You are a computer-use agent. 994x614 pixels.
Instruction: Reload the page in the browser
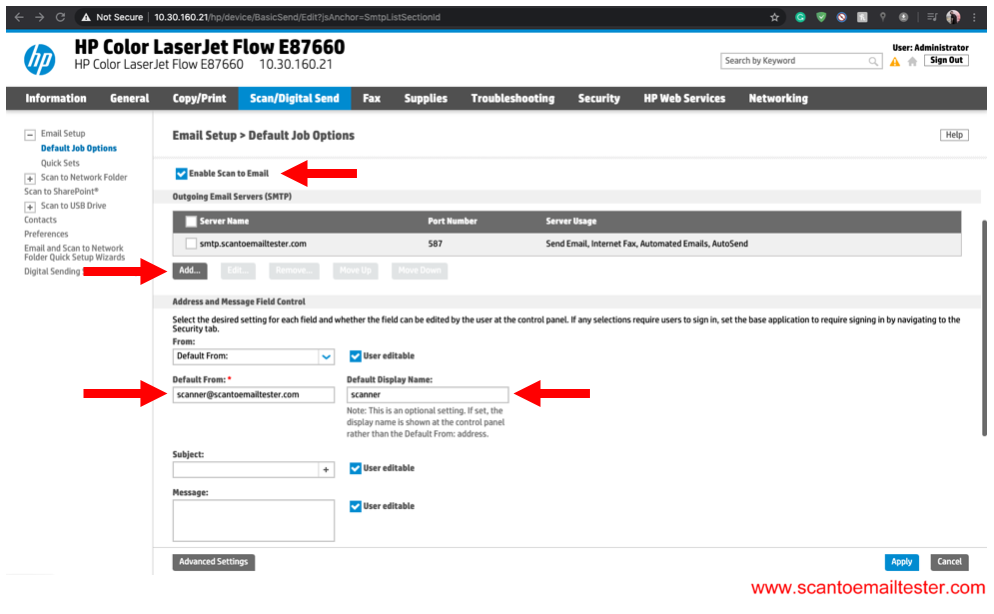click(x=60, y=17)
